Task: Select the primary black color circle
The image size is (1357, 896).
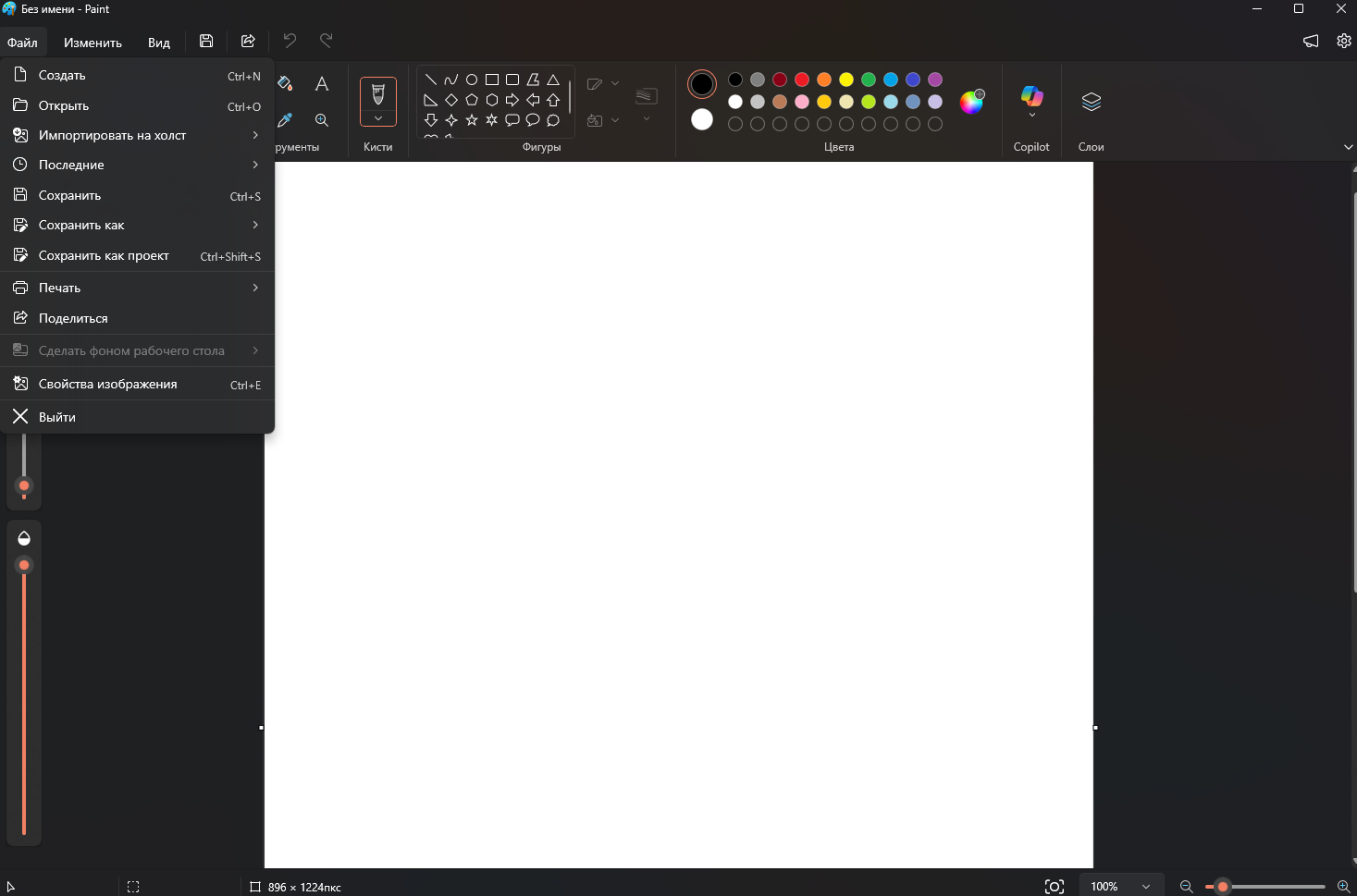Action: pyautogui.click(x=702, y=84)
